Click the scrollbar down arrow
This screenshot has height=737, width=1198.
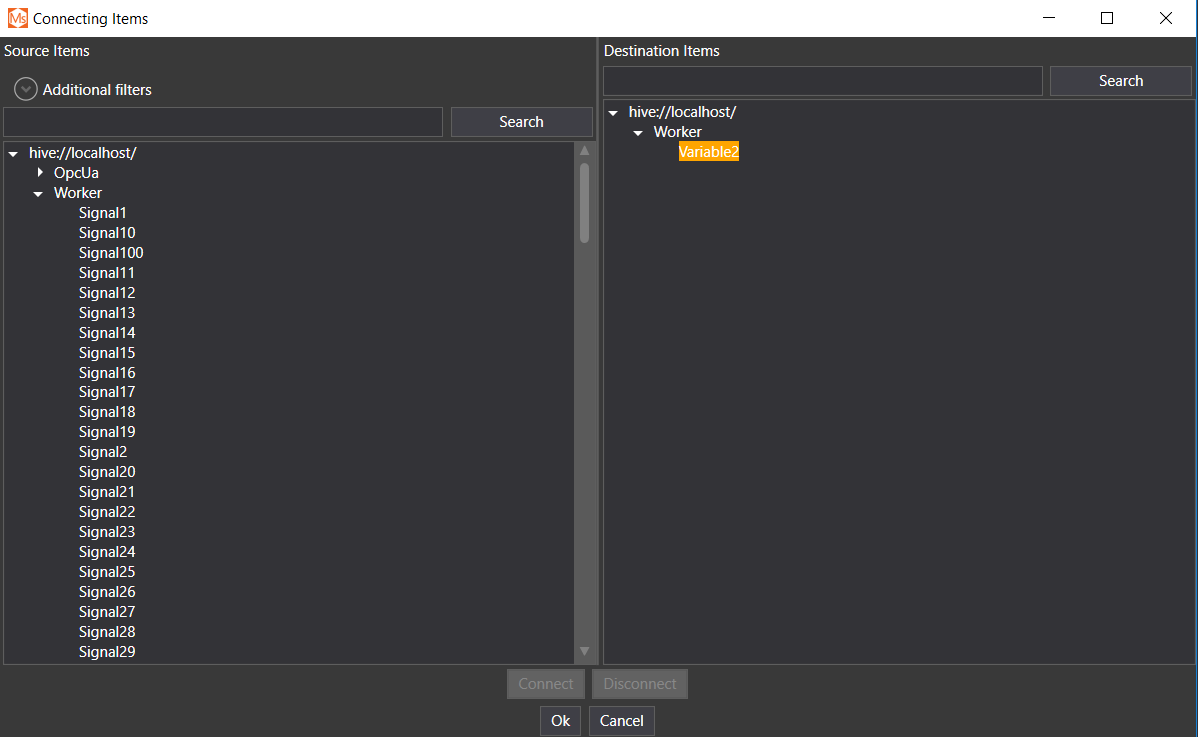click(x=585, y=652)
